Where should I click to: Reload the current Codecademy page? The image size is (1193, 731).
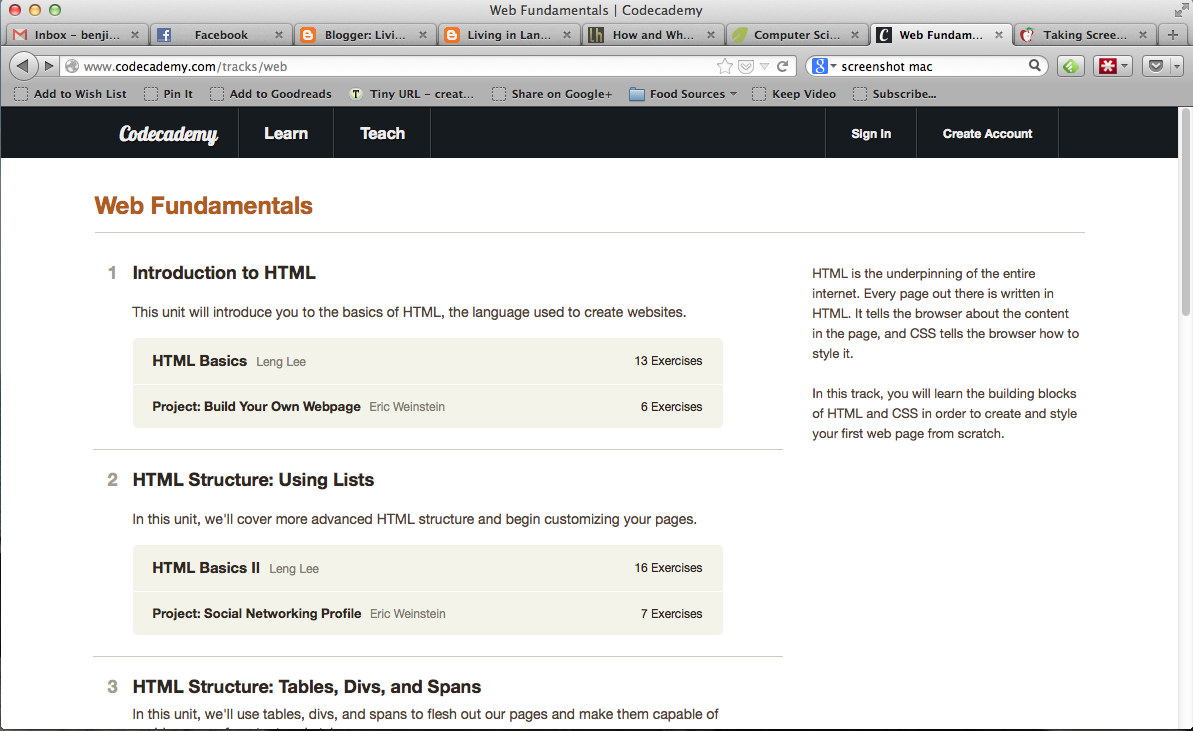coord(785,65)
